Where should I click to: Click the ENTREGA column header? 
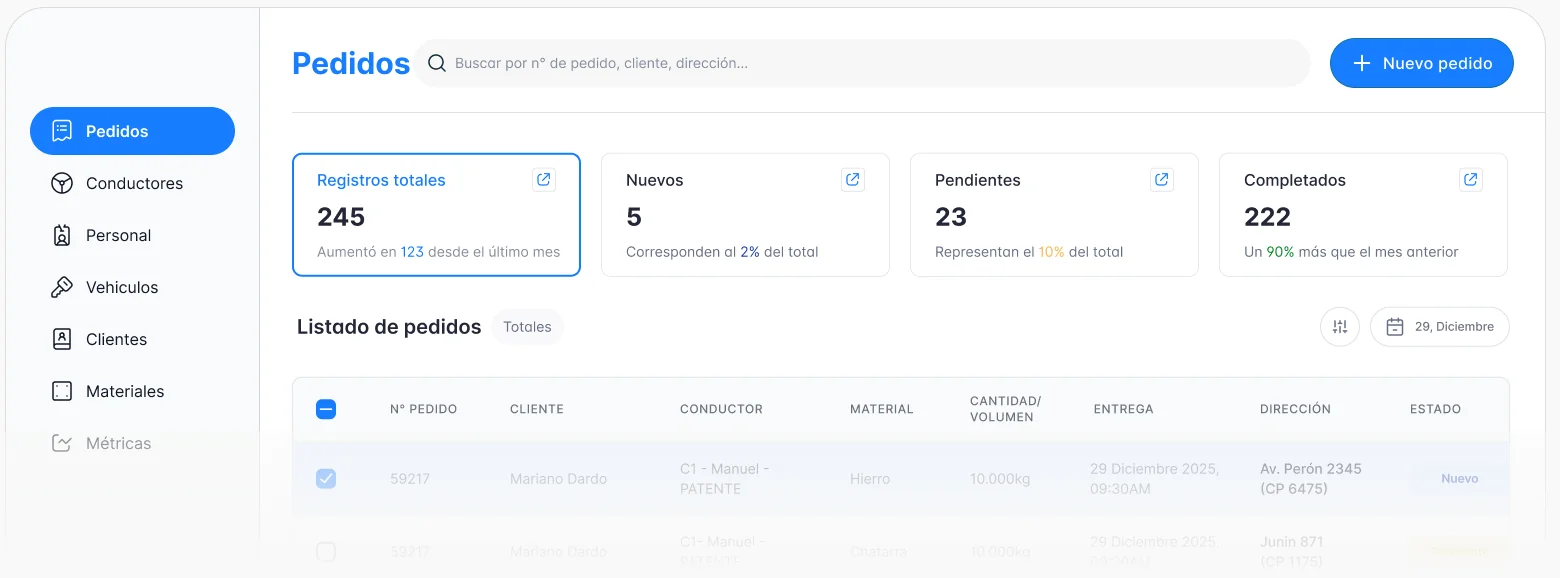[1123, 409]
